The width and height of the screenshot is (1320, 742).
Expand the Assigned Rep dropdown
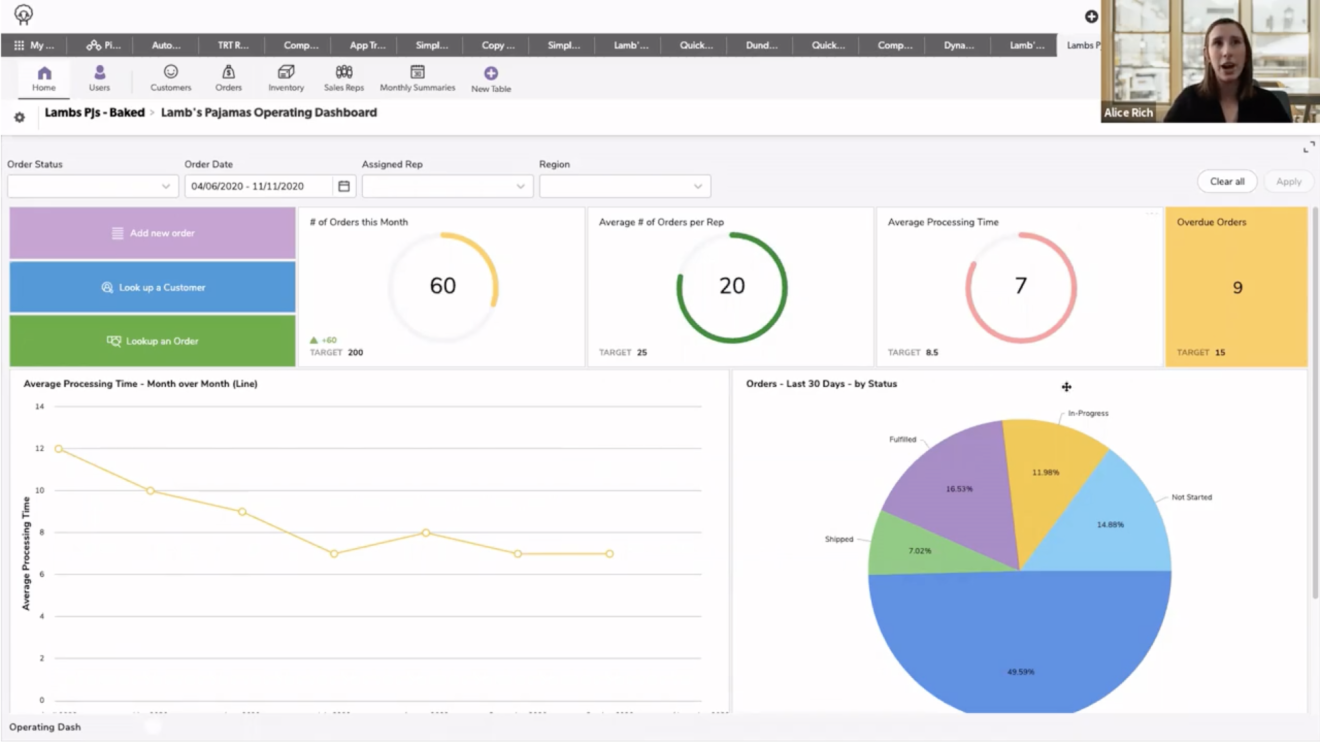click(447, 185)
